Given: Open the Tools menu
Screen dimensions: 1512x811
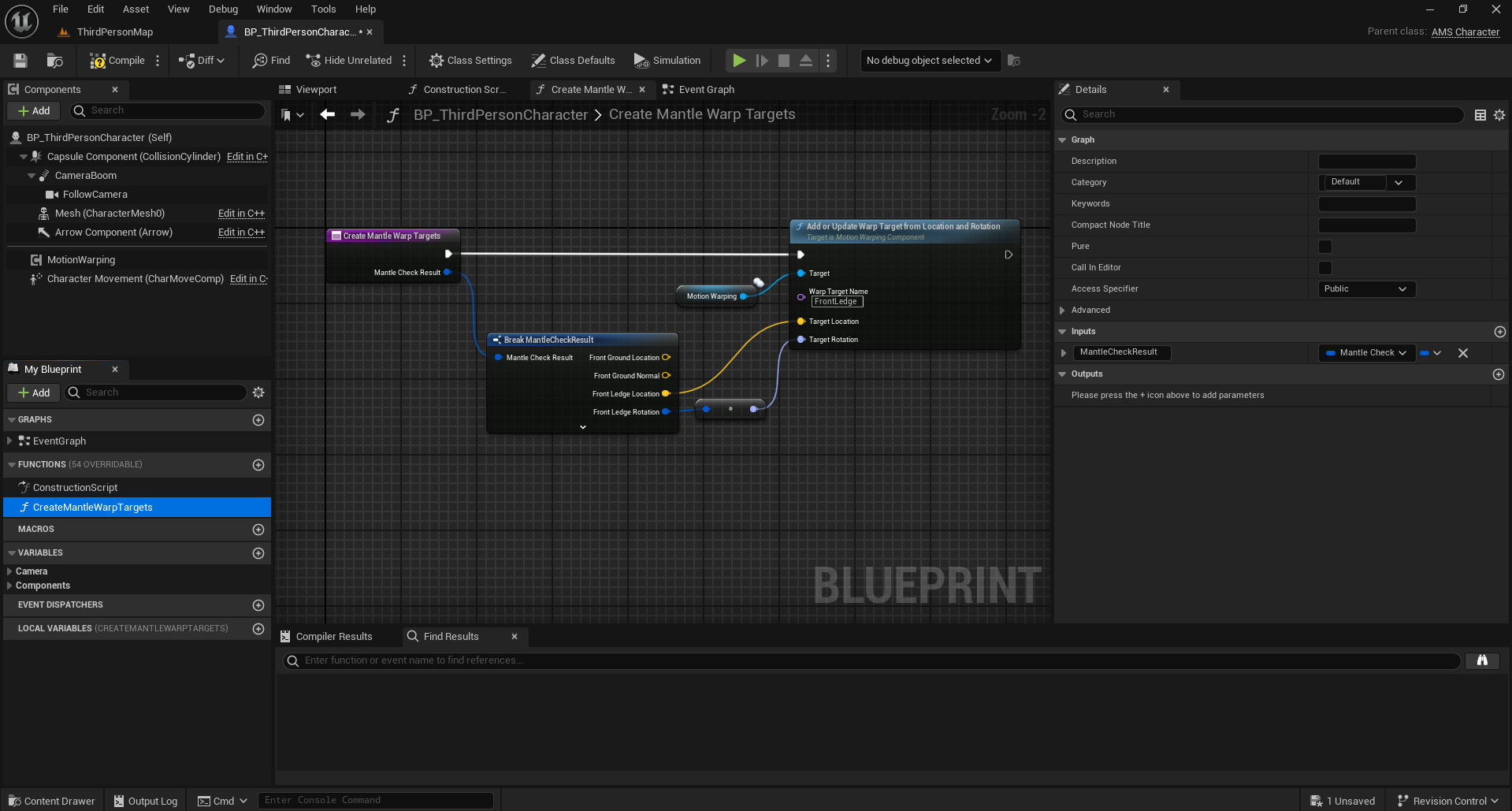Looking at the screenshot, I should 323,9.
